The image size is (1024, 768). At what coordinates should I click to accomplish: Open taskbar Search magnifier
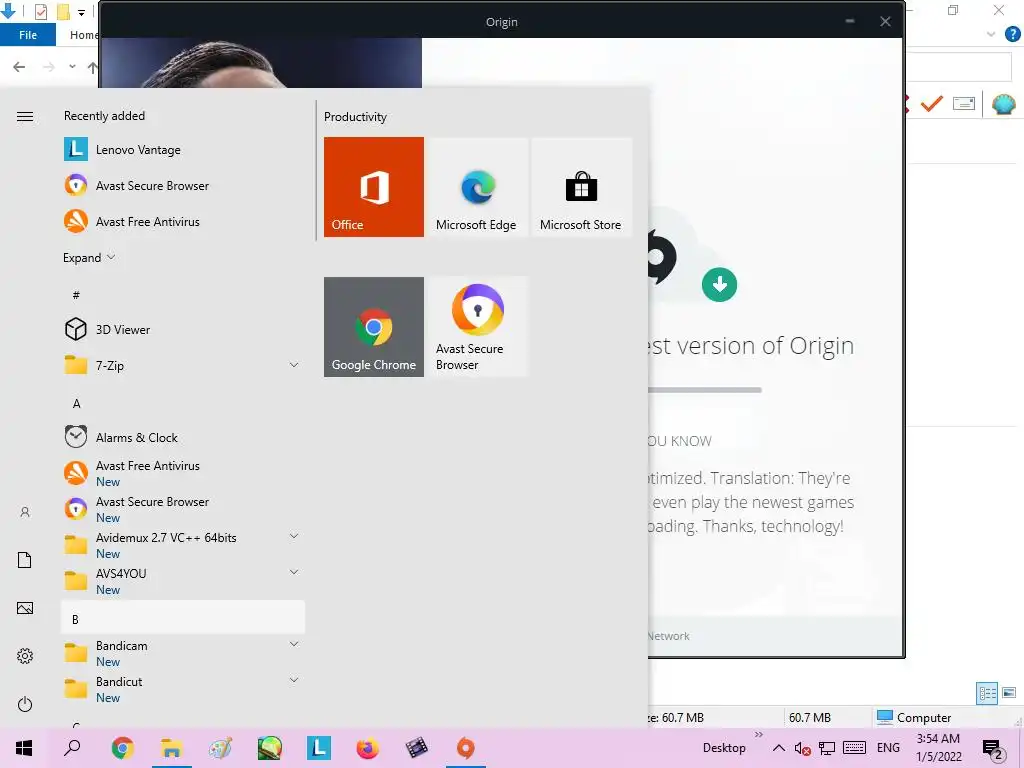(x=72, y=748)
